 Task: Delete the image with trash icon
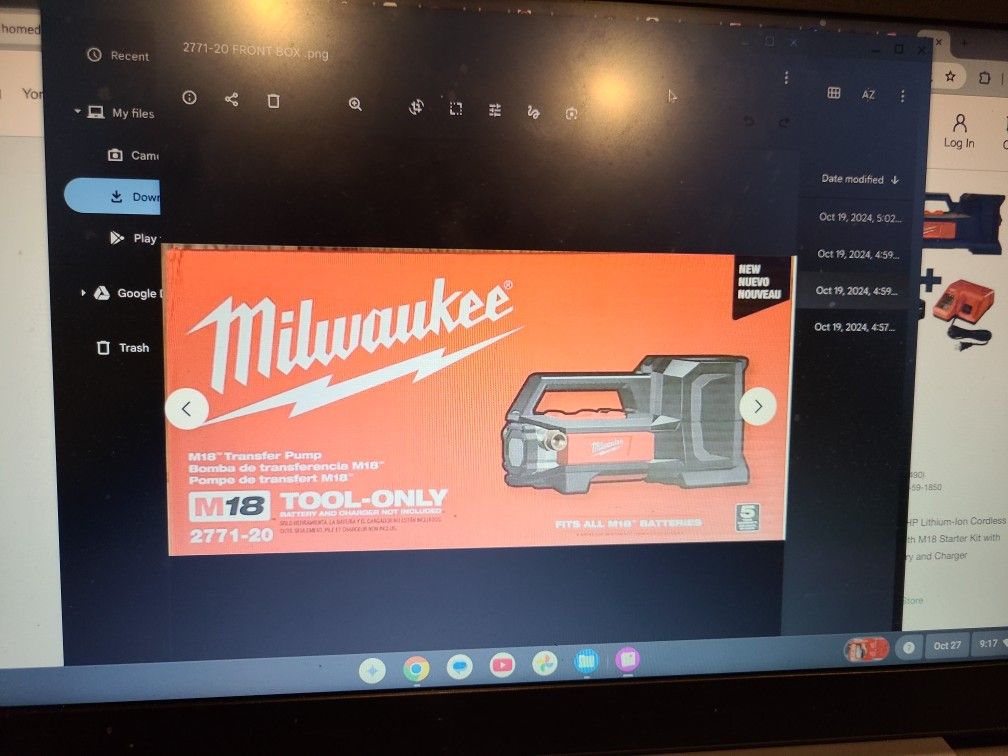pos(273,100)
